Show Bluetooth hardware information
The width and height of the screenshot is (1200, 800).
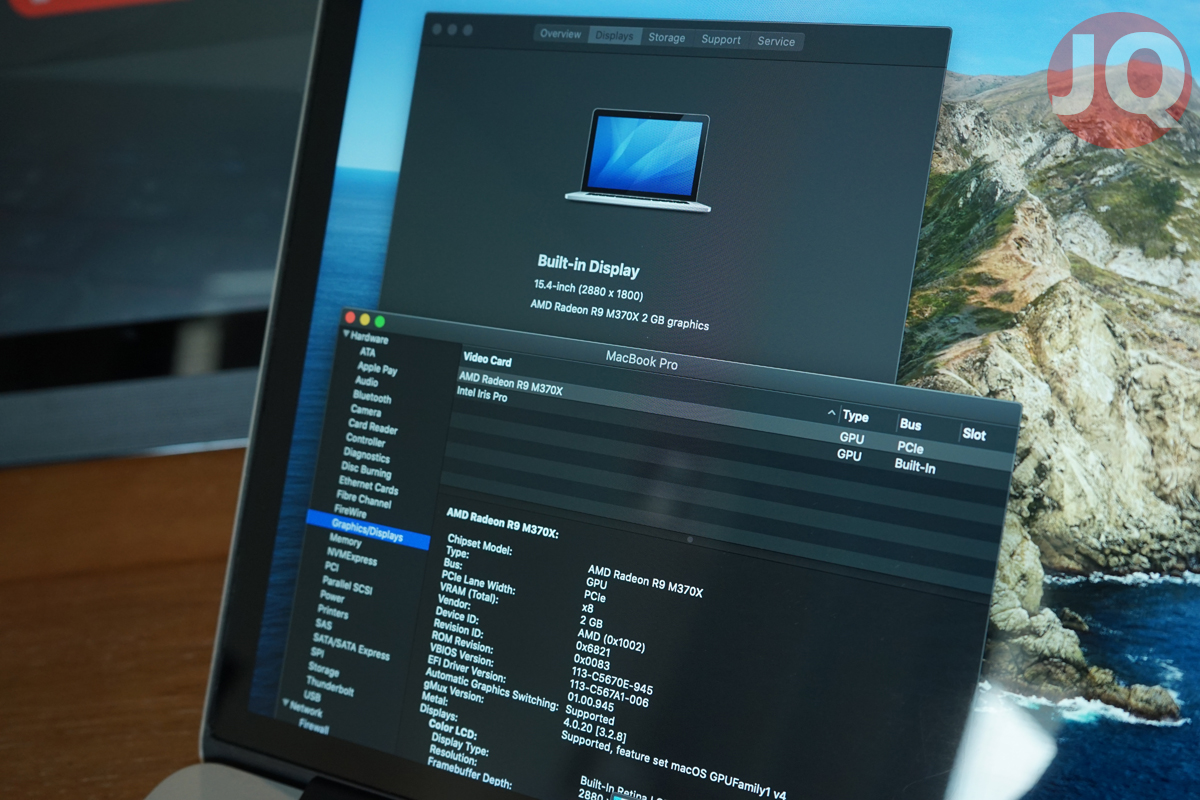(x=372, y=397)
